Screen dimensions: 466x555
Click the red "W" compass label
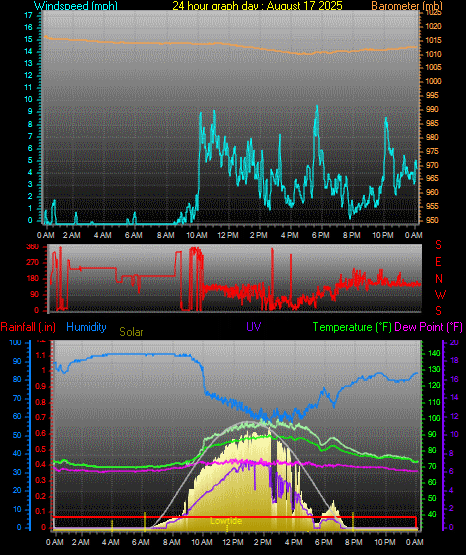440,294
